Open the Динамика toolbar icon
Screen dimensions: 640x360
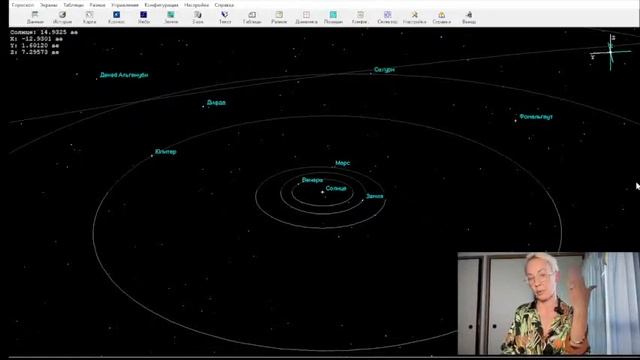pyautogui.click(x=306, y=17)
